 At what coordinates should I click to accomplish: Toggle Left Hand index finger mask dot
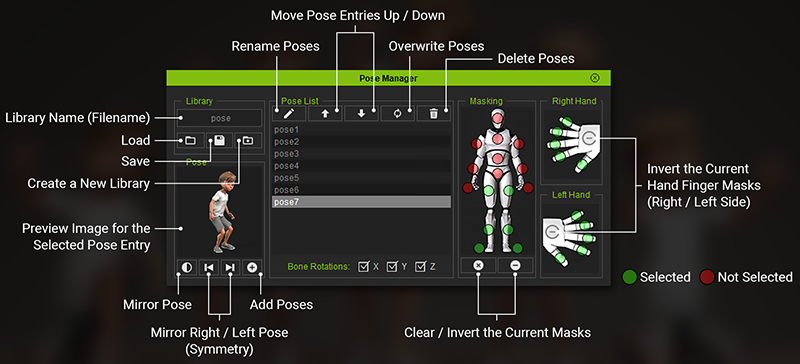tap(581, 250)
